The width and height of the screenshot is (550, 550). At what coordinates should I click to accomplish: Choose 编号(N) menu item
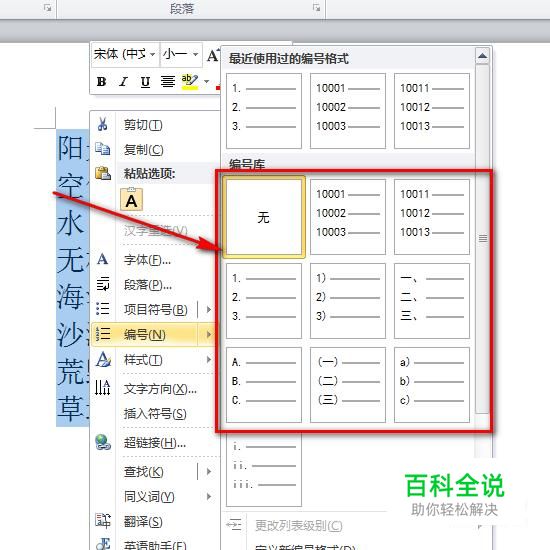145,334
